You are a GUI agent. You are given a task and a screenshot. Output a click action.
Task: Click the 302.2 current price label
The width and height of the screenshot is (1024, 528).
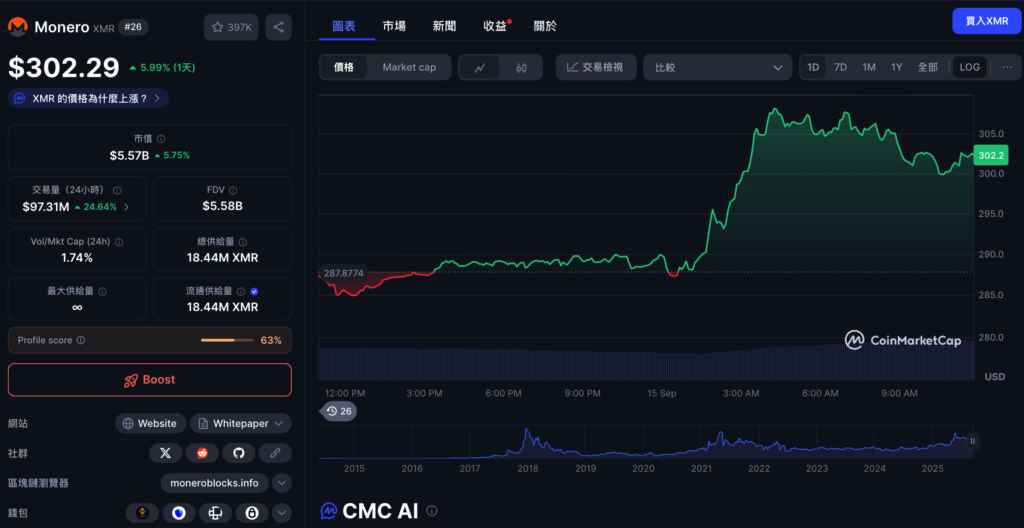pyautogui.click(x=991, y=156)
